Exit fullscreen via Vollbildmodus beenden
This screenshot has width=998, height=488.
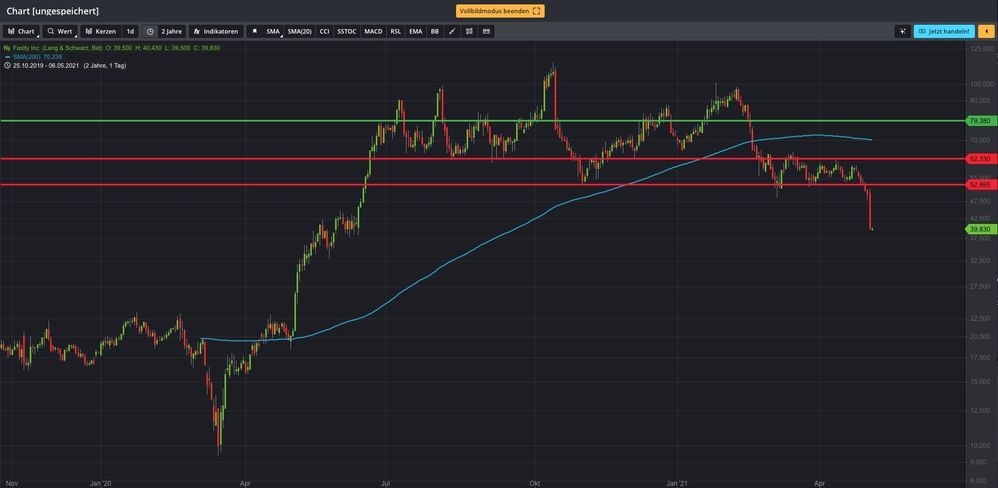pos(499,11)
